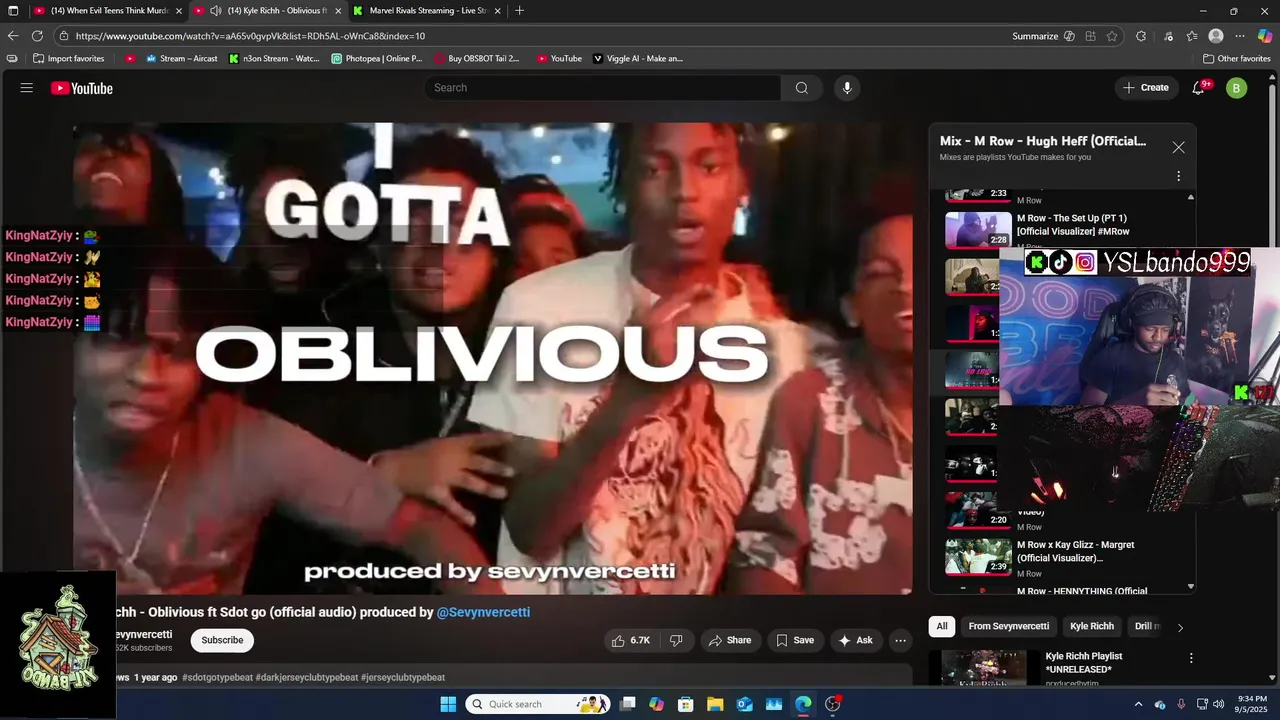
Task: Start voice search with the microphone icon
Action: pyautogui.click(x=847, y=88)
